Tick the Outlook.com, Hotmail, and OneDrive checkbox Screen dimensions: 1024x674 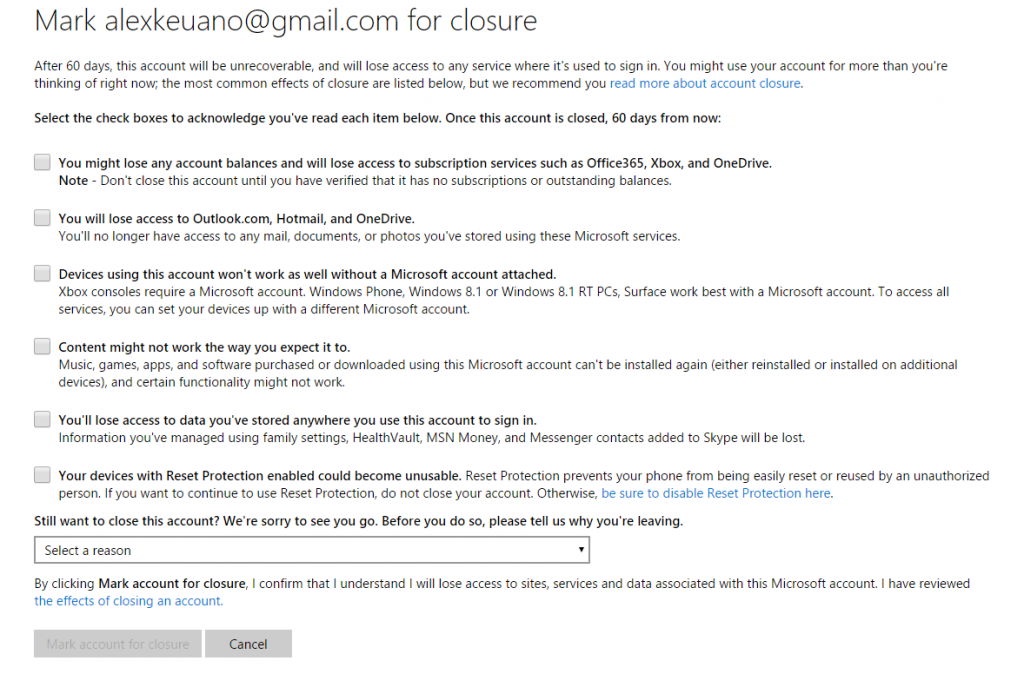[x=42, y=217]
